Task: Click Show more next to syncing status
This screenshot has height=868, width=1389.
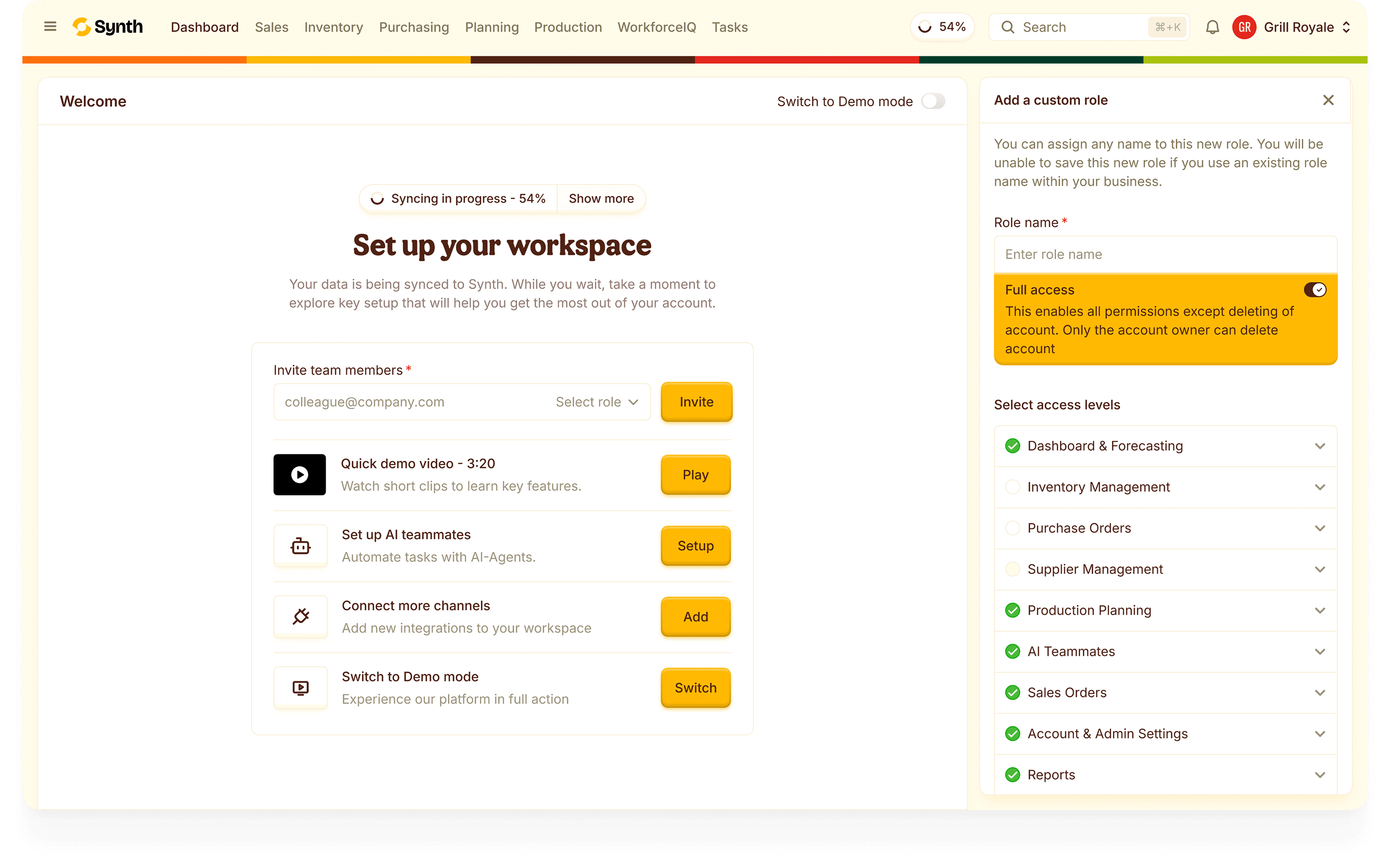Action: click(x=601, y=199)
